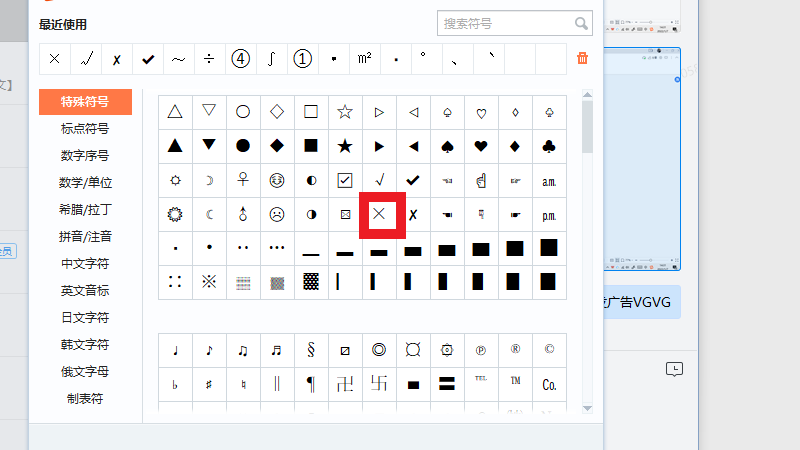Insert the checked box symbol
Viewport: 800px width, 450px height.
tap(345, 180)
